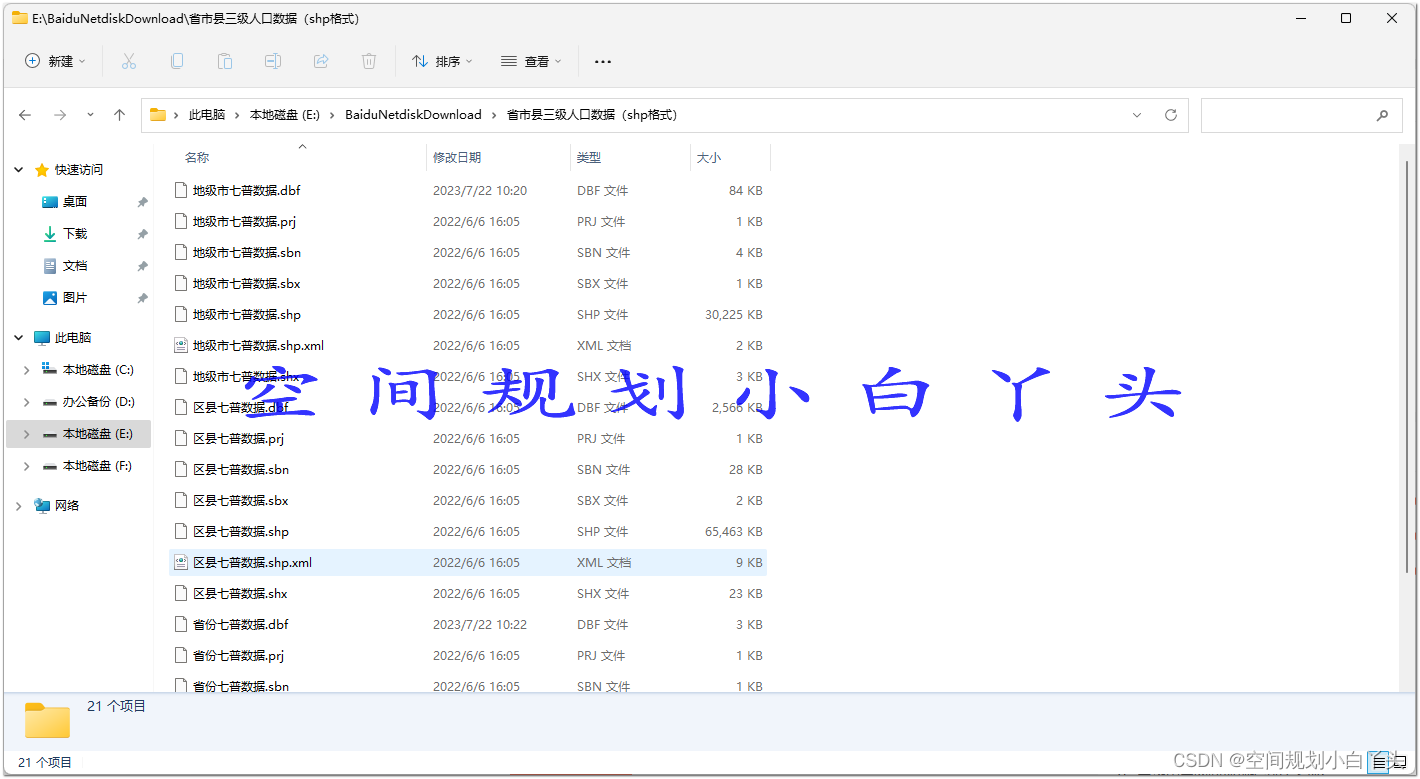Viewport: 1420px width, 779px height.
Task: Click the Cut scissors icon
Action: coord(129,61)
